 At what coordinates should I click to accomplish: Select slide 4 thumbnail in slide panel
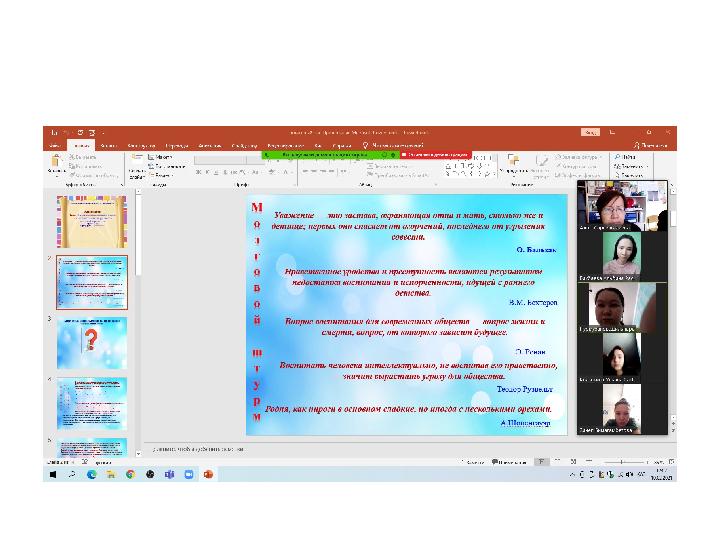pos(92,404)
